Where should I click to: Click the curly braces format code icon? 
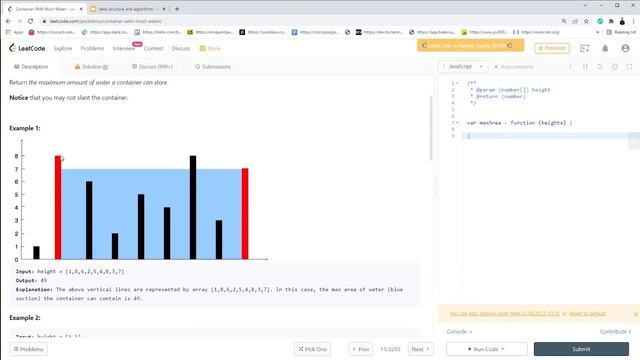[x=585, y=67]
